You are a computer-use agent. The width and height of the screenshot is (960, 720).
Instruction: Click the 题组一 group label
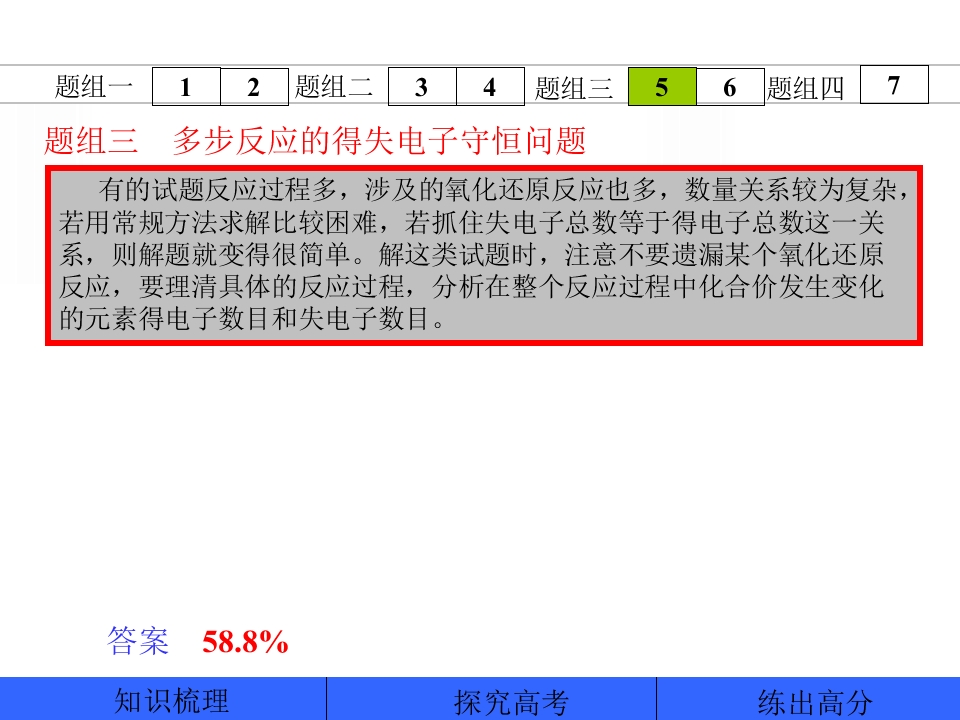click(x=94, y=88)
